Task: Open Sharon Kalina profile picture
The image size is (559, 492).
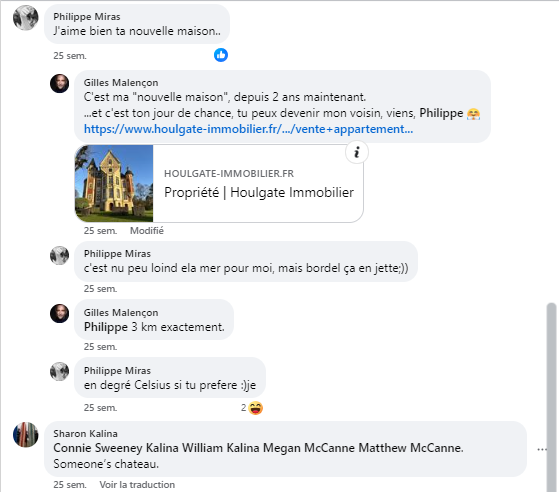Action: click(25, 435)
